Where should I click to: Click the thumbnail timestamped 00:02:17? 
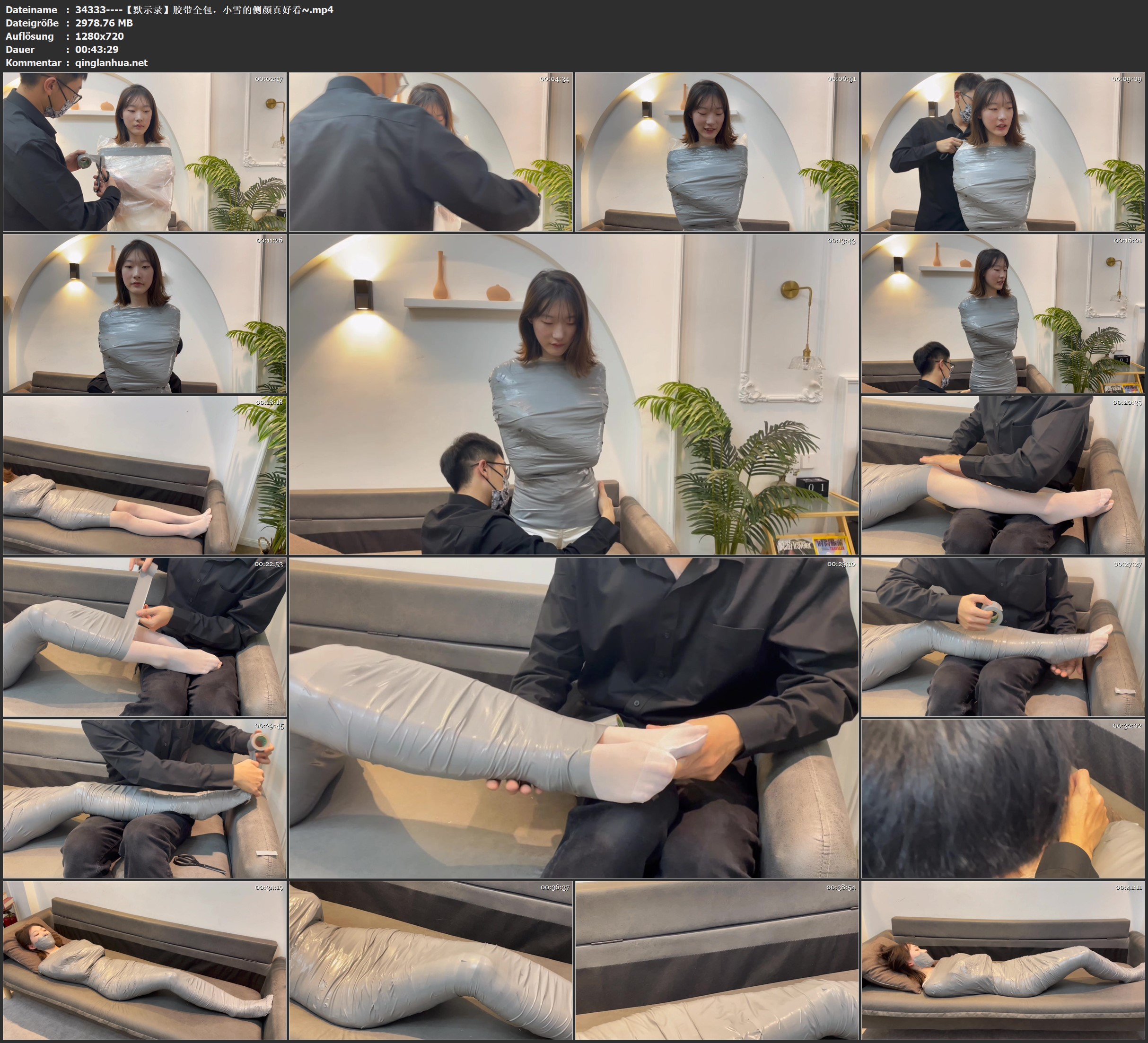tap(145, 151)
